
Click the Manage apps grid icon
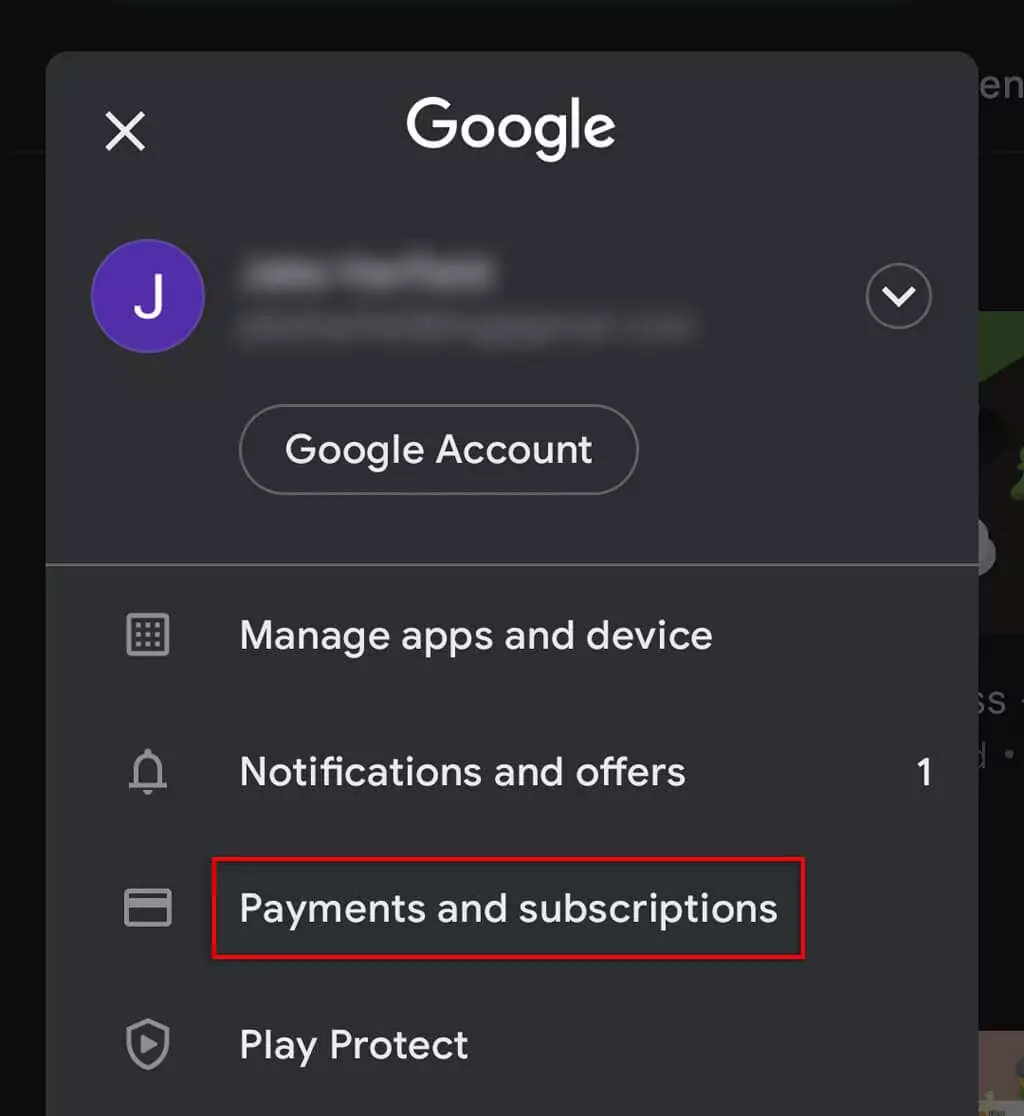(148, 634)
